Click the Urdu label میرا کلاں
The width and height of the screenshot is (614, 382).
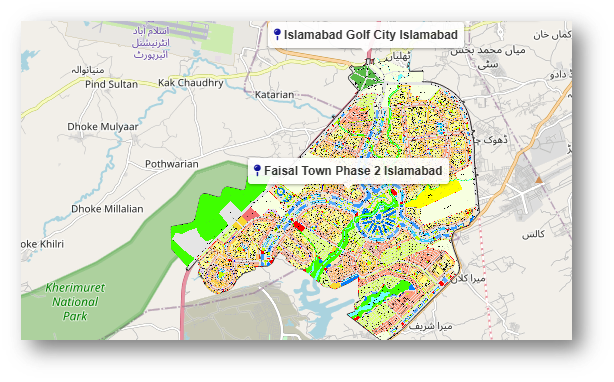(x=468, y=278)
